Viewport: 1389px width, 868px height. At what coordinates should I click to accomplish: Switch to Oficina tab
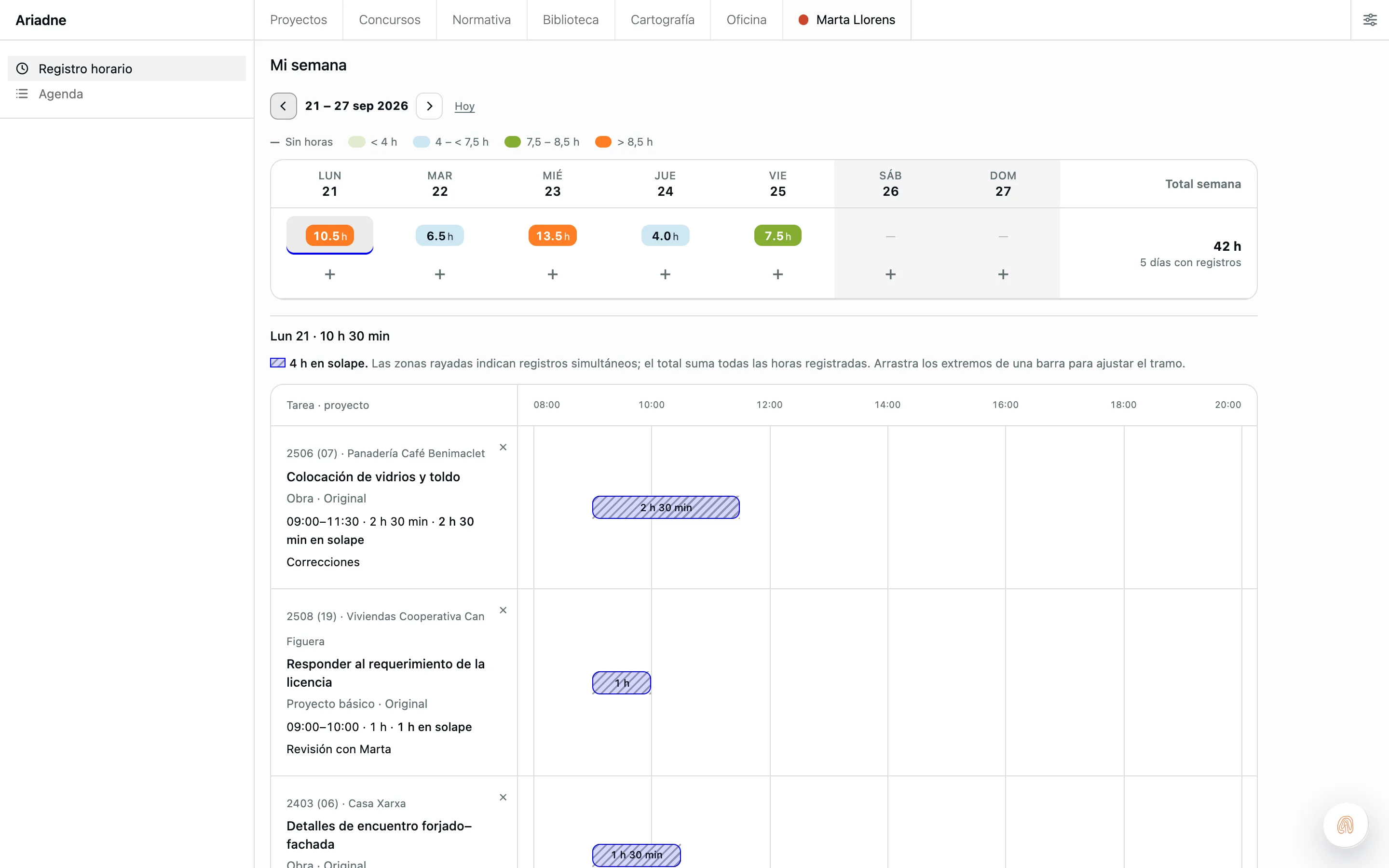pos(746,20)
